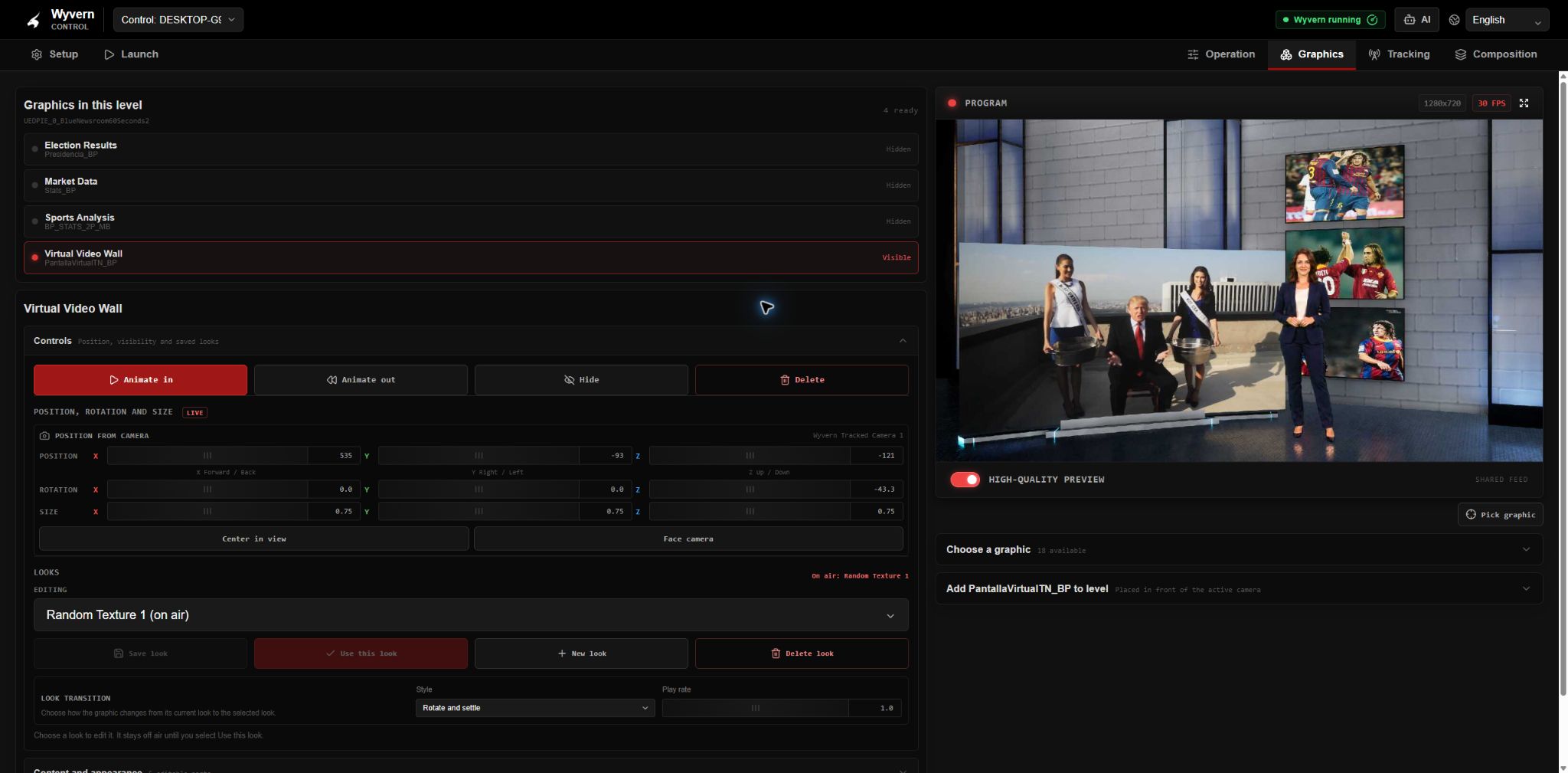Open the English language dropdown

[x=1507, y=20]
